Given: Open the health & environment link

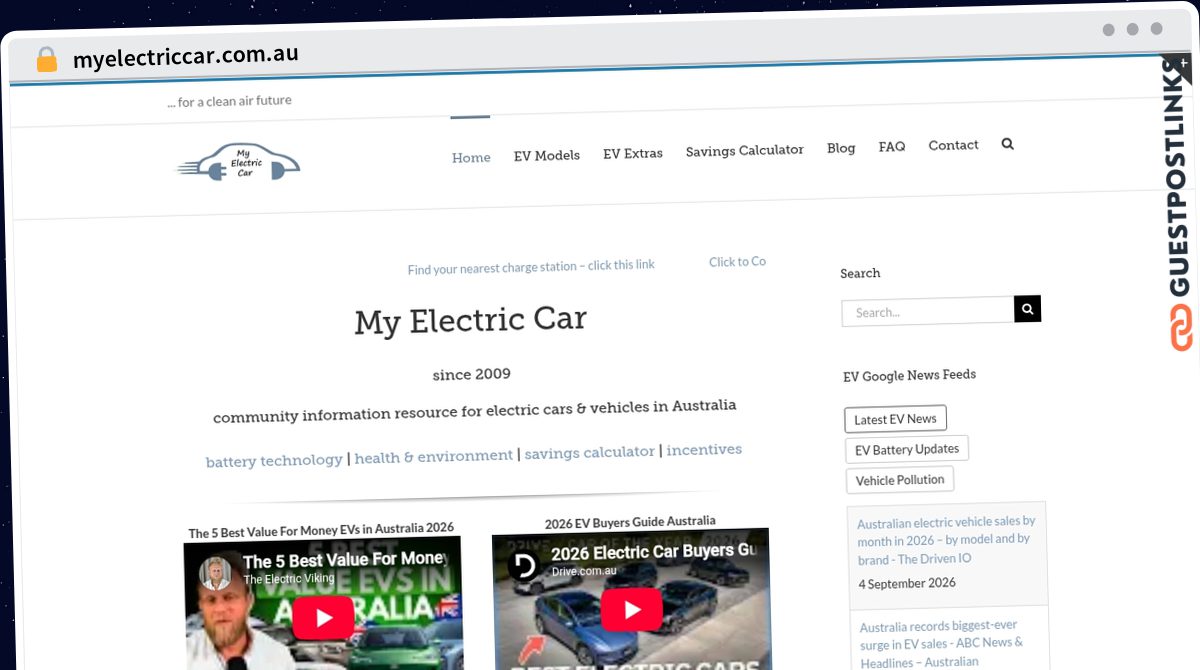Looking at the screenshot, I should tap(434, 456).
